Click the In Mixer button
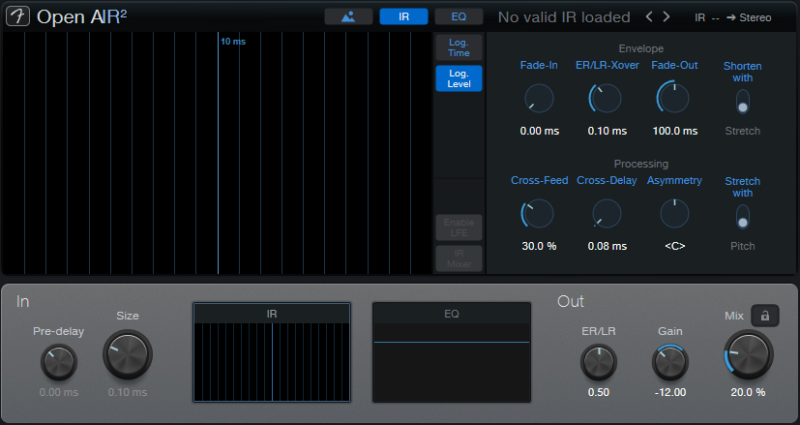This screenshot has height=425, width=800. click(x=459, y=258)
